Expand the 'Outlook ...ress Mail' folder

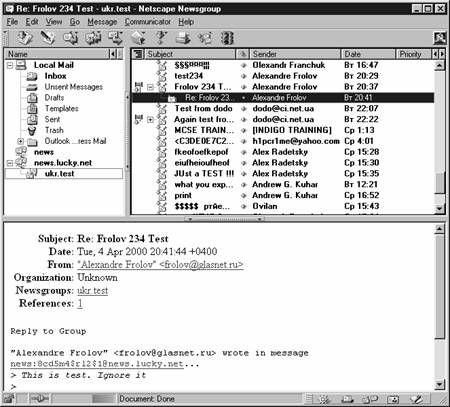[20, 141]
